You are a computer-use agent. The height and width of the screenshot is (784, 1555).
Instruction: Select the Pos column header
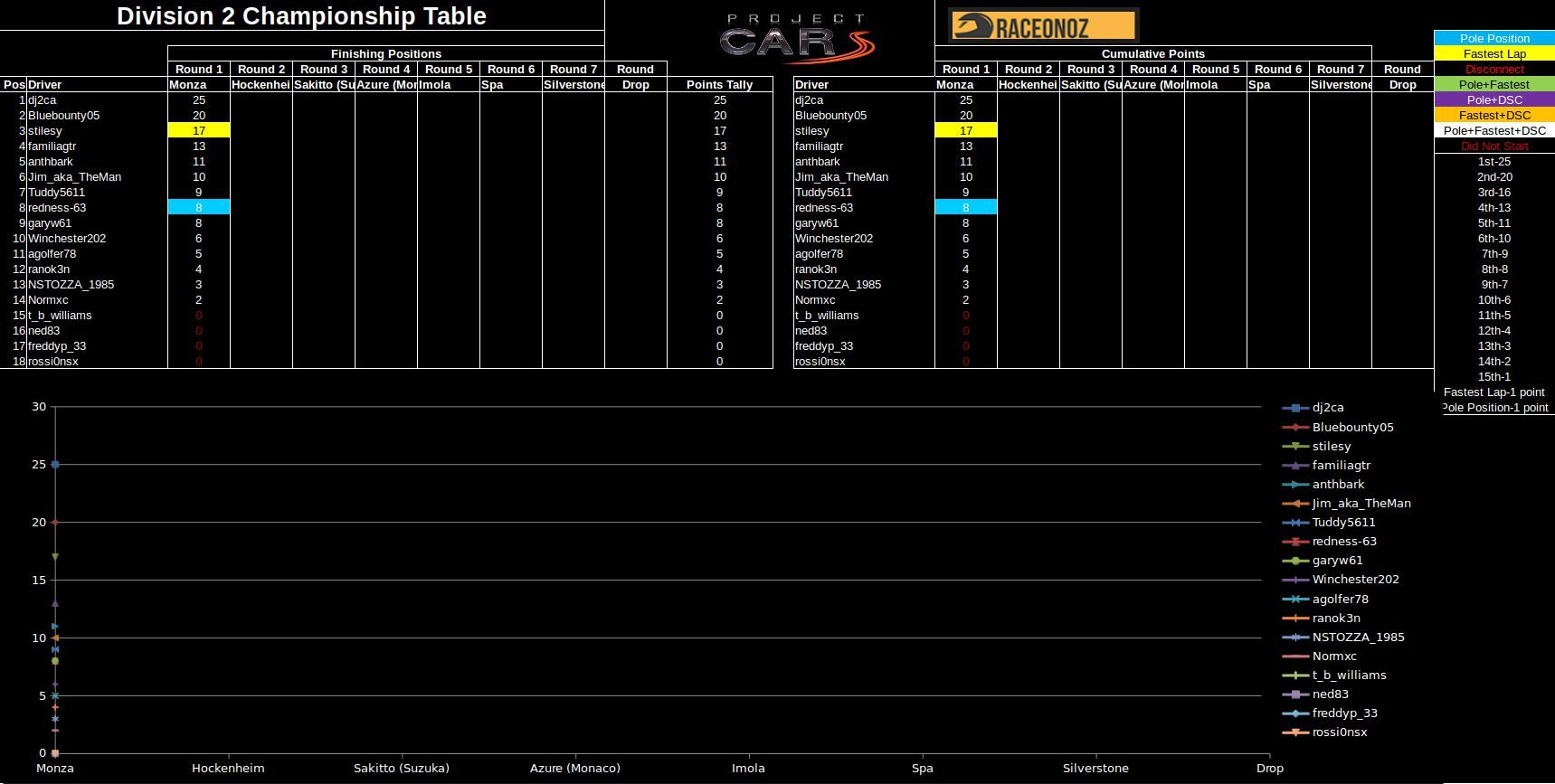[x=14, y=84]
